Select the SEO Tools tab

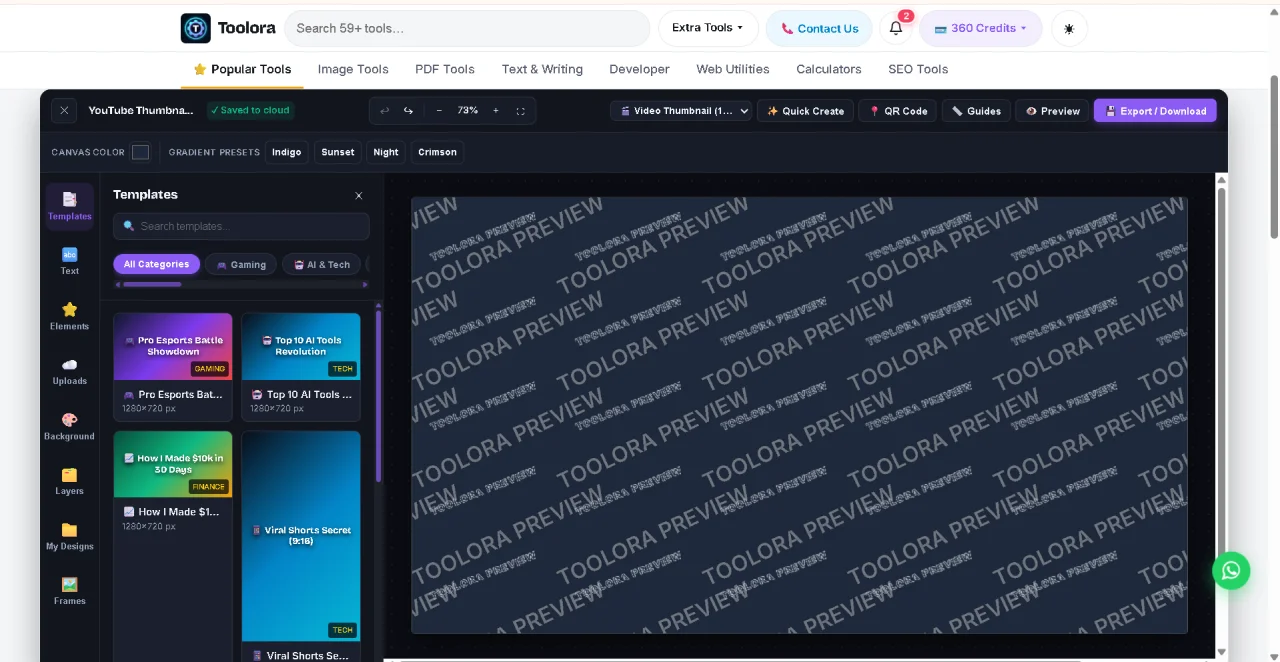click(x=918, y=69)
